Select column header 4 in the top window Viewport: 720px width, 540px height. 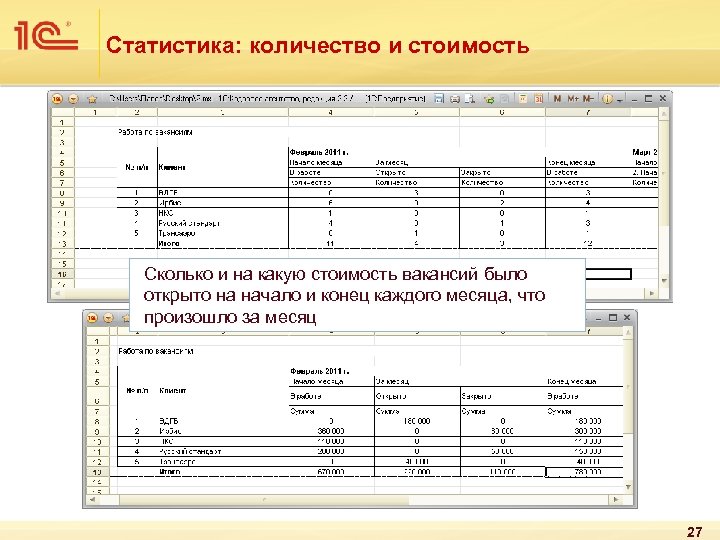coord(331,112)
